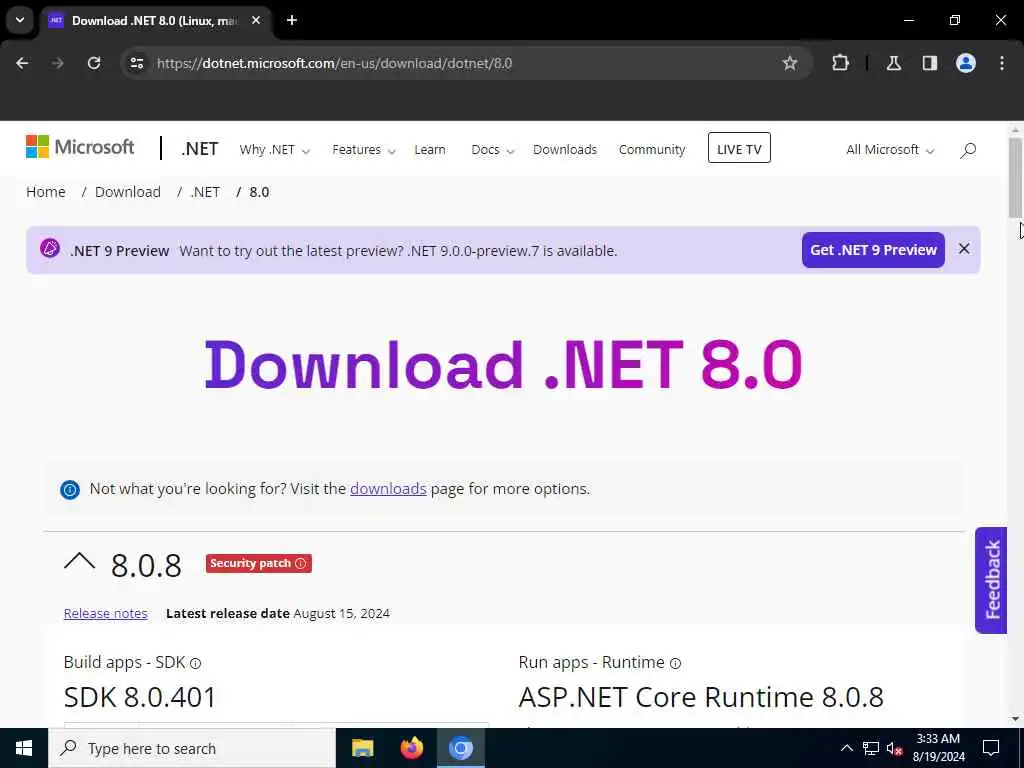
Task: Close the Download .NET 8.0 tab
Action: pos(256,20)
